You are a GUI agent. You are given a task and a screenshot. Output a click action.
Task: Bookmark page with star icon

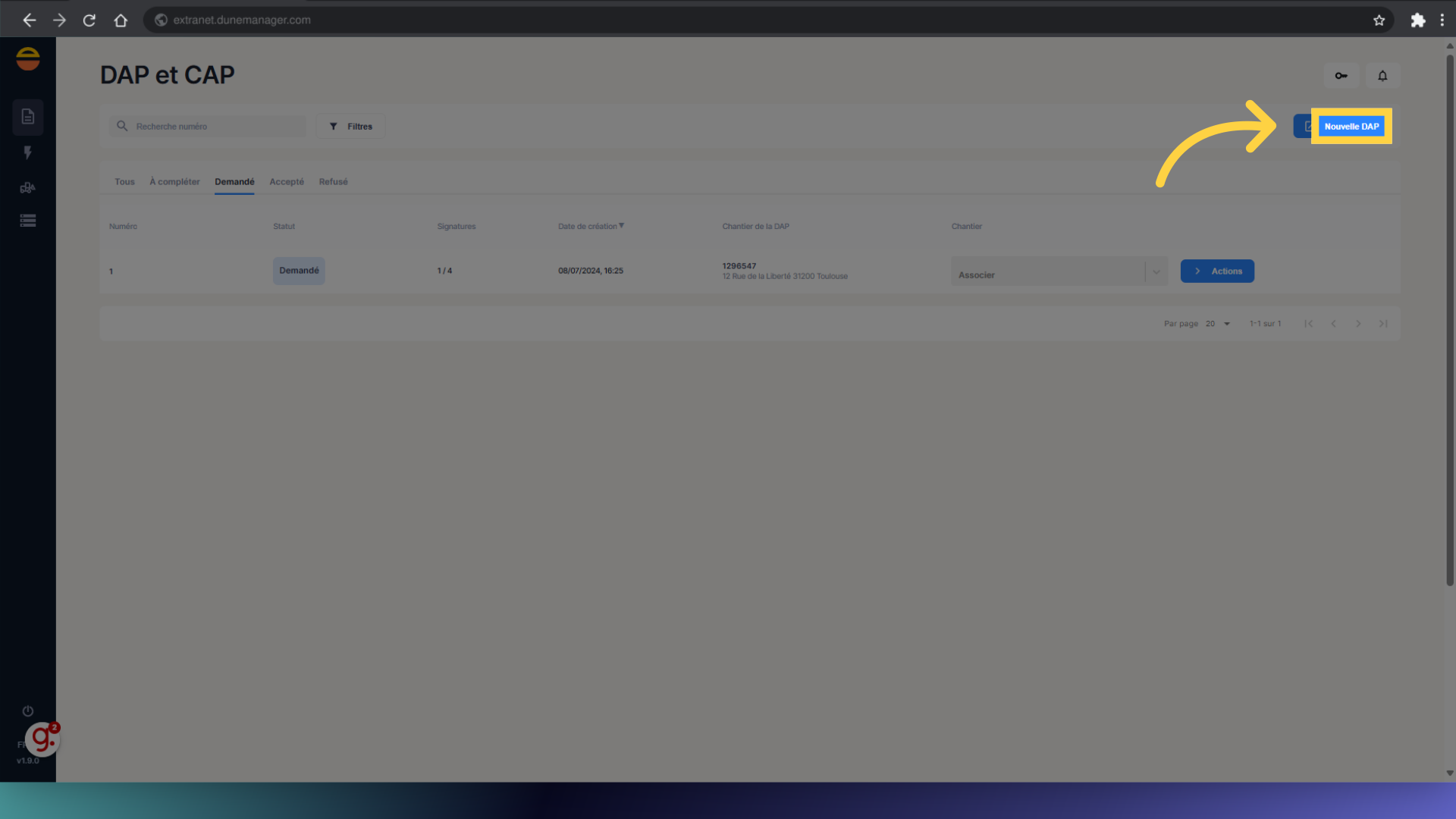tap(1379, 20)
